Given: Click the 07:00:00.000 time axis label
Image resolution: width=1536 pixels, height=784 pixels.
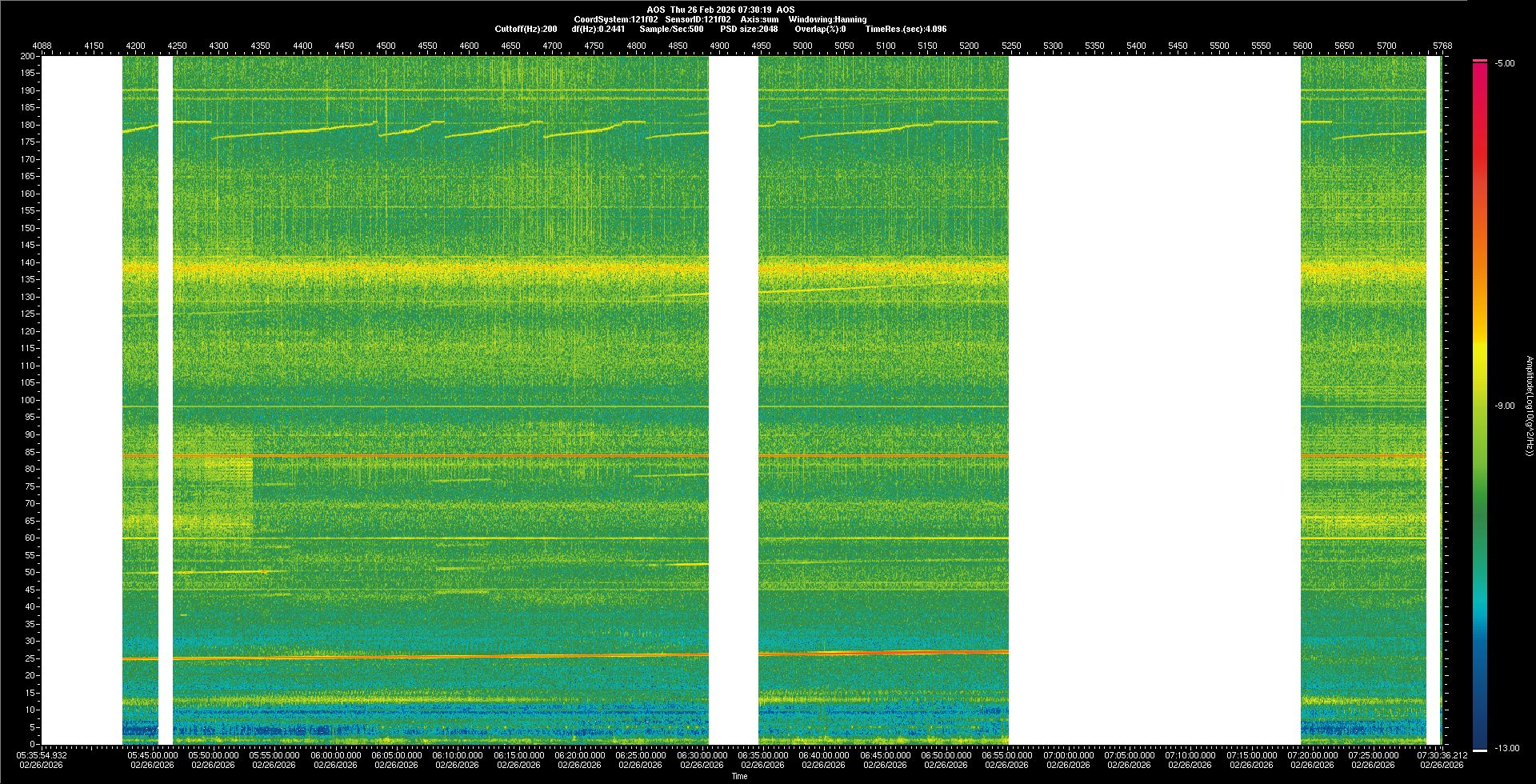Looking at the screenshot, I should (x=1068, y=754).
